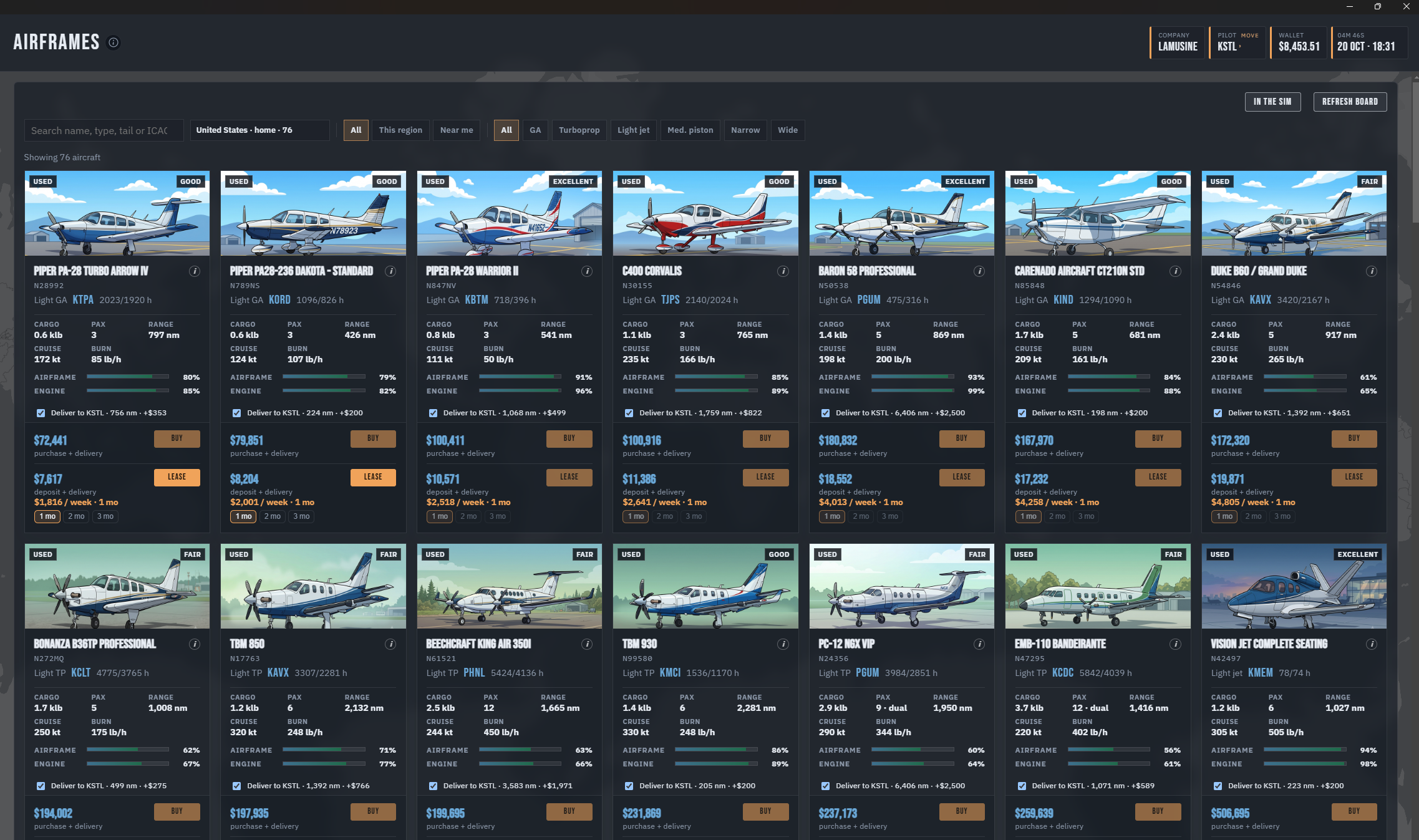Show info for EMB-110 Bandeirante
Viewport: 1419px width, 840px height.
coord(1176,644)
